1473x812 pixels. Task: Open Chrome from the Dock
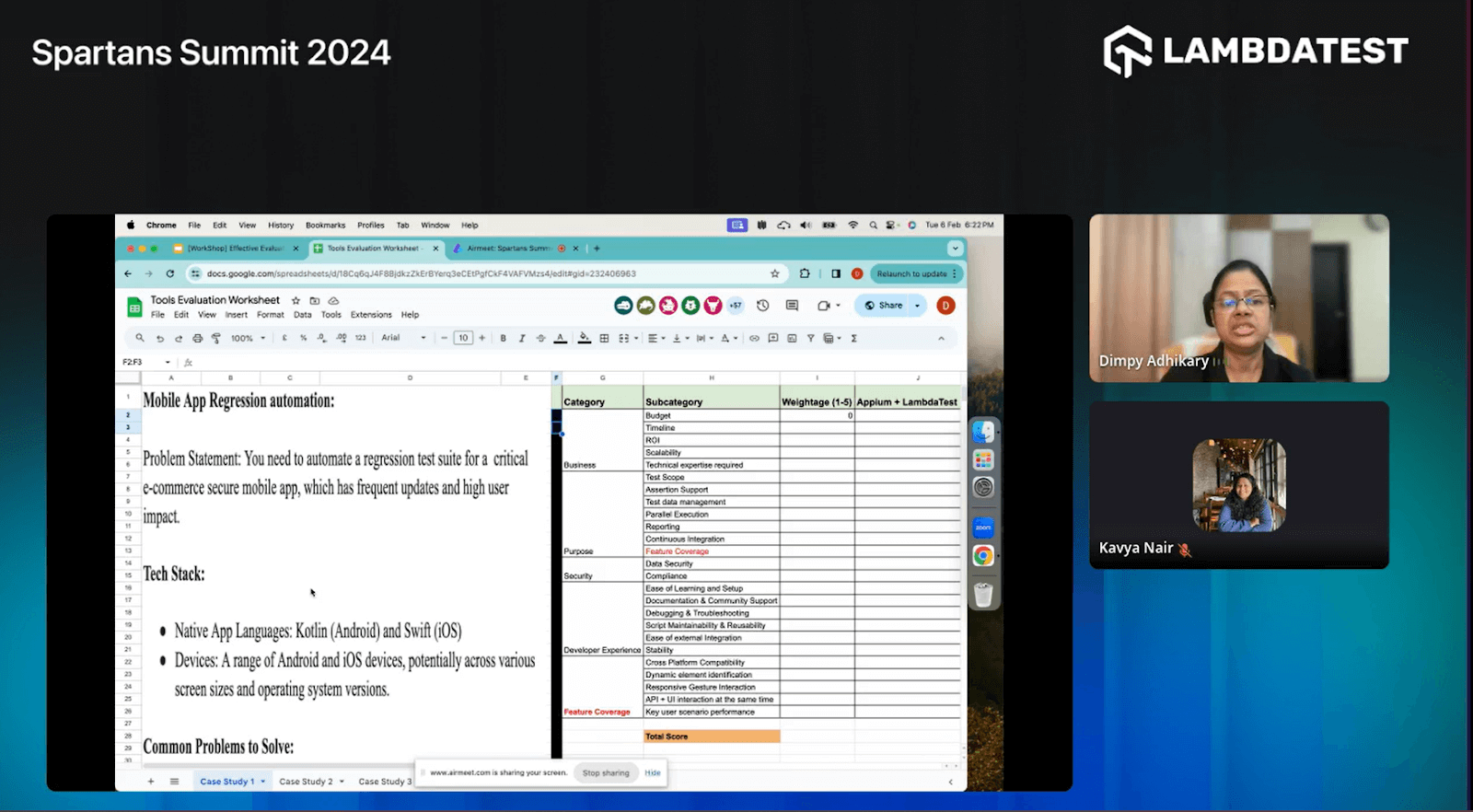coord(983,556)
